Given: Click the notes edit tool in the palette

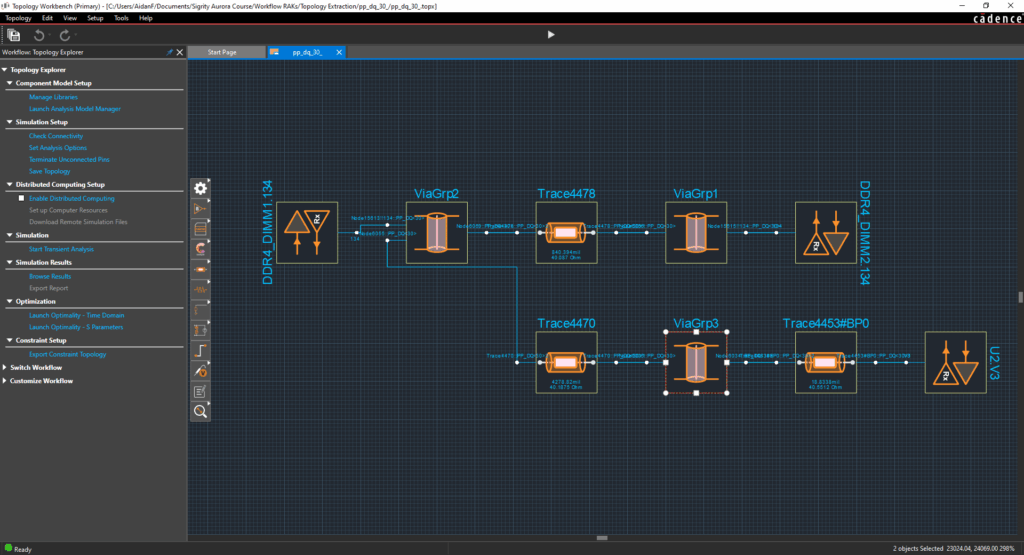Looking at the screenshot, I should click(200, 391).
